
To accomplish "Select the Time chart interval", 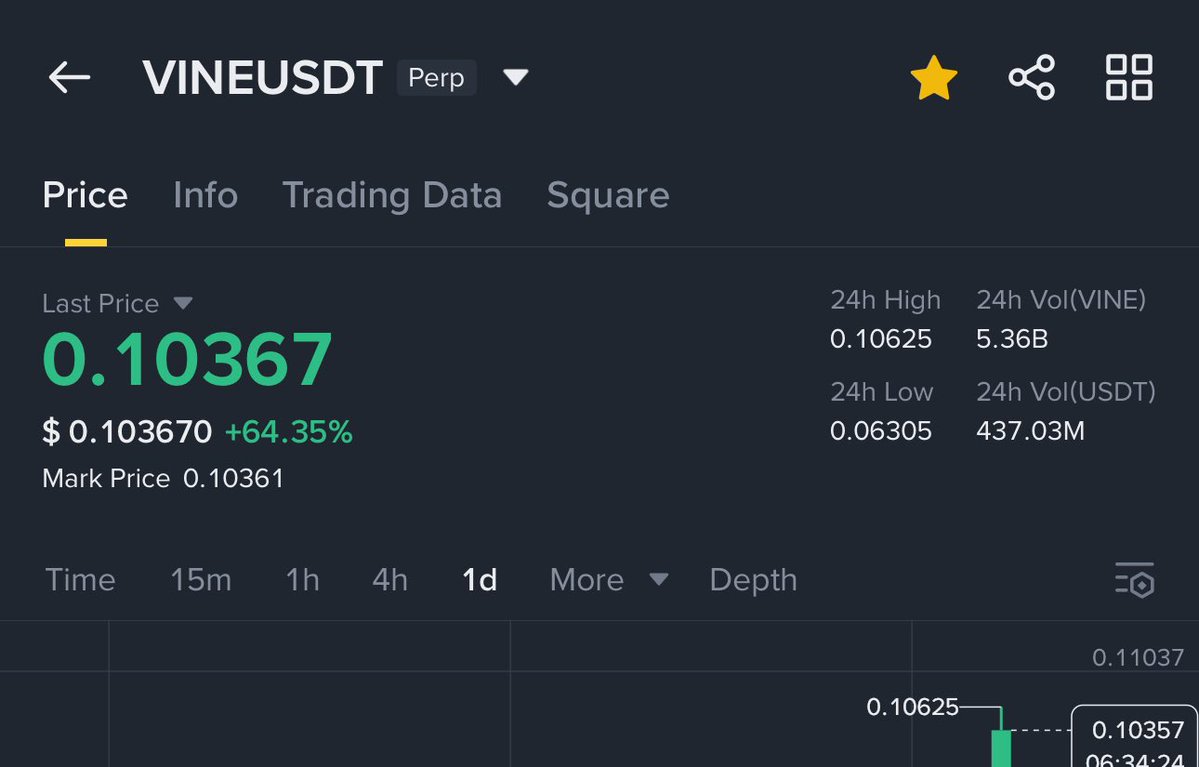I will pyautogui.click(x=80, y=580).
